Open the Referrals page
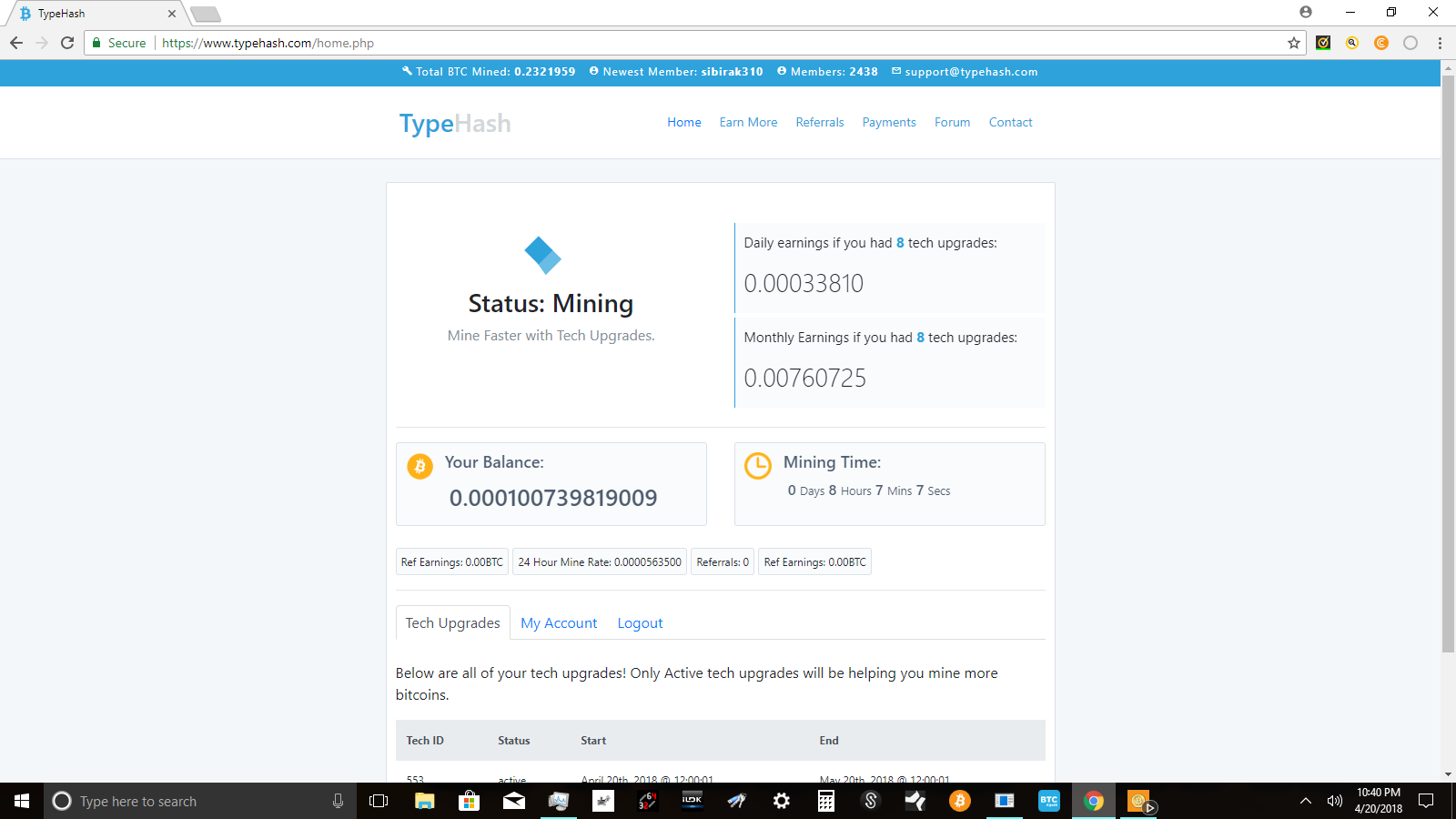The width and height of the screenshot is (1456, 819). pos(820,122)
